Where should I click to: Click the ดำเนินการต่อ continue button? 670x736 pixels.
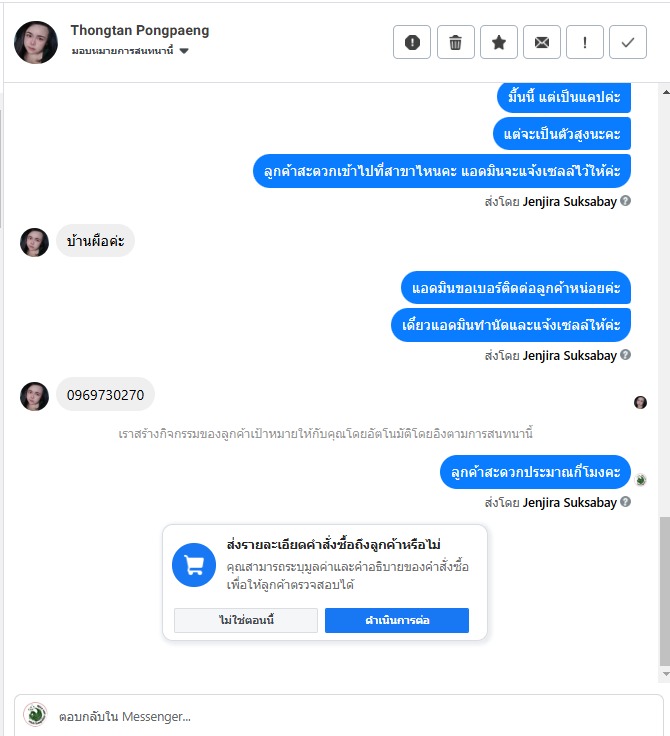(397, 620)
